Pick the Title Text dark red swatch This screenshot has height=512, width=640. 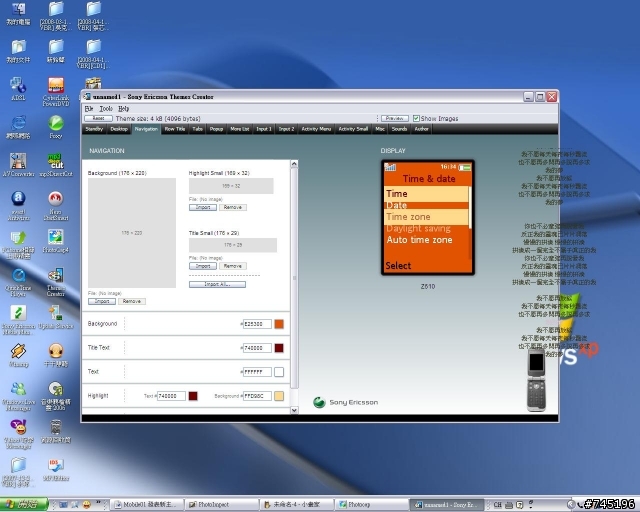[279, 348]
